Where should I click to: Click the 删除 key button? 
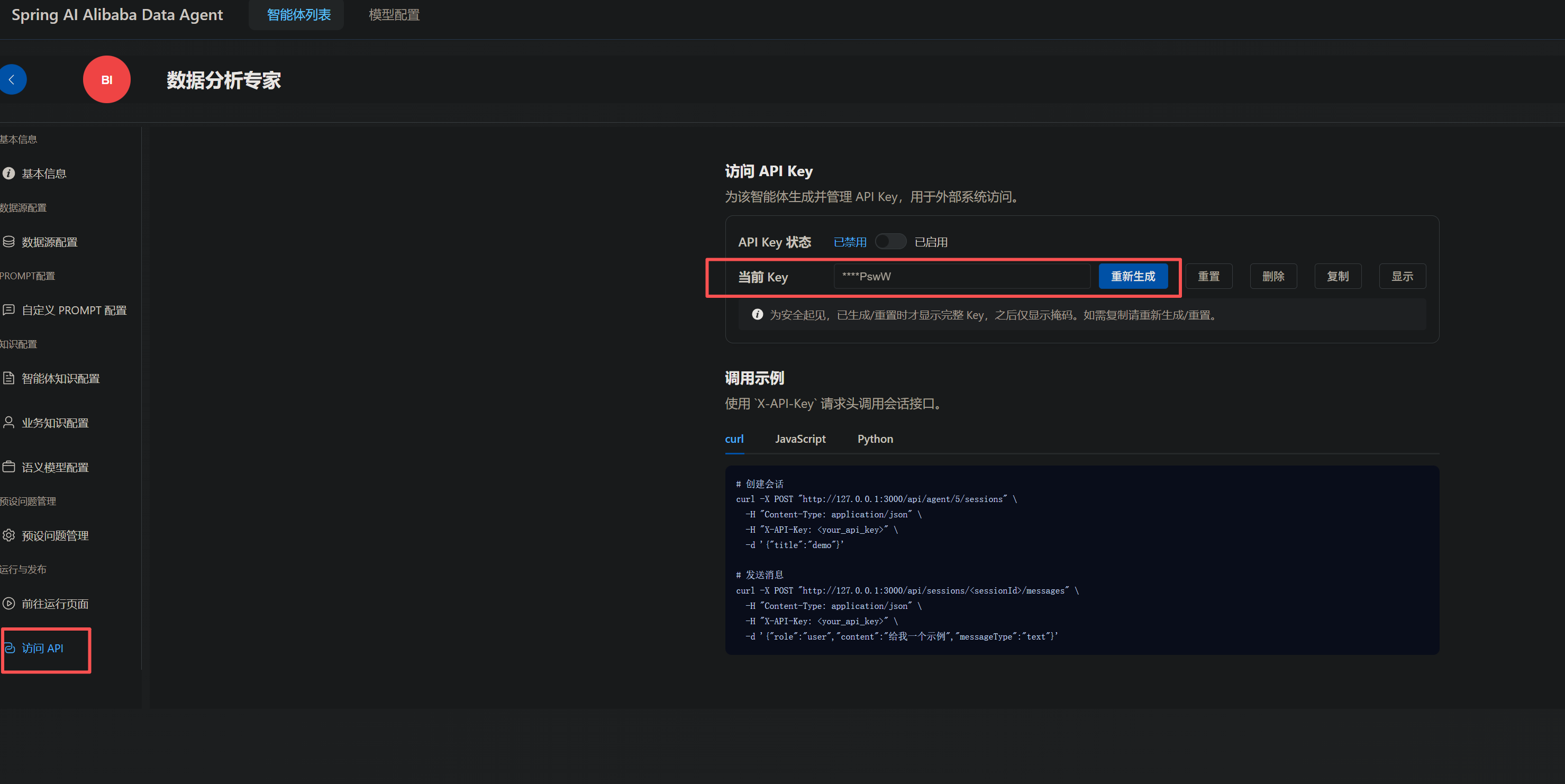(x=1273, y=276)
